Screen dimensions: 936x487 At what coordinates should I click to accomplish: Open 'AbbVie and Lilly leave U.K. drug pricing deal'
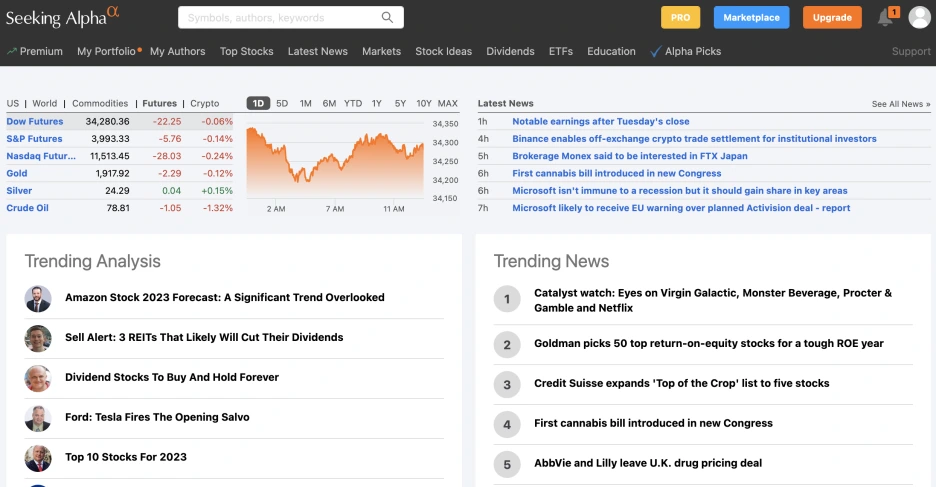pyautogui.click(x=648, y=463)
